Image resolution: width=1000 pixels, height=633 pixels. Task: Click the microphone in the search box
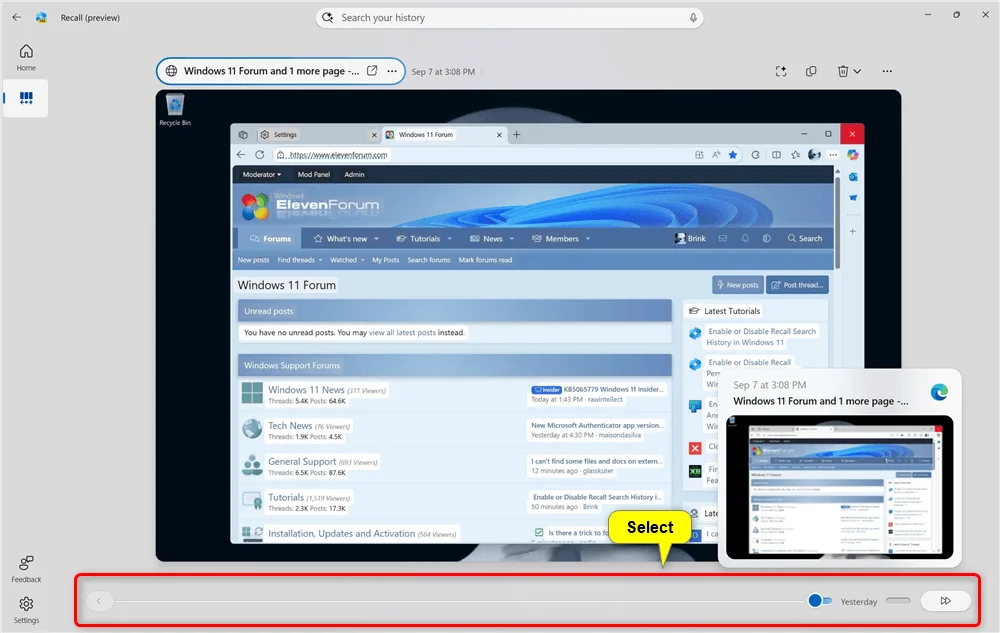coord(693,18)
